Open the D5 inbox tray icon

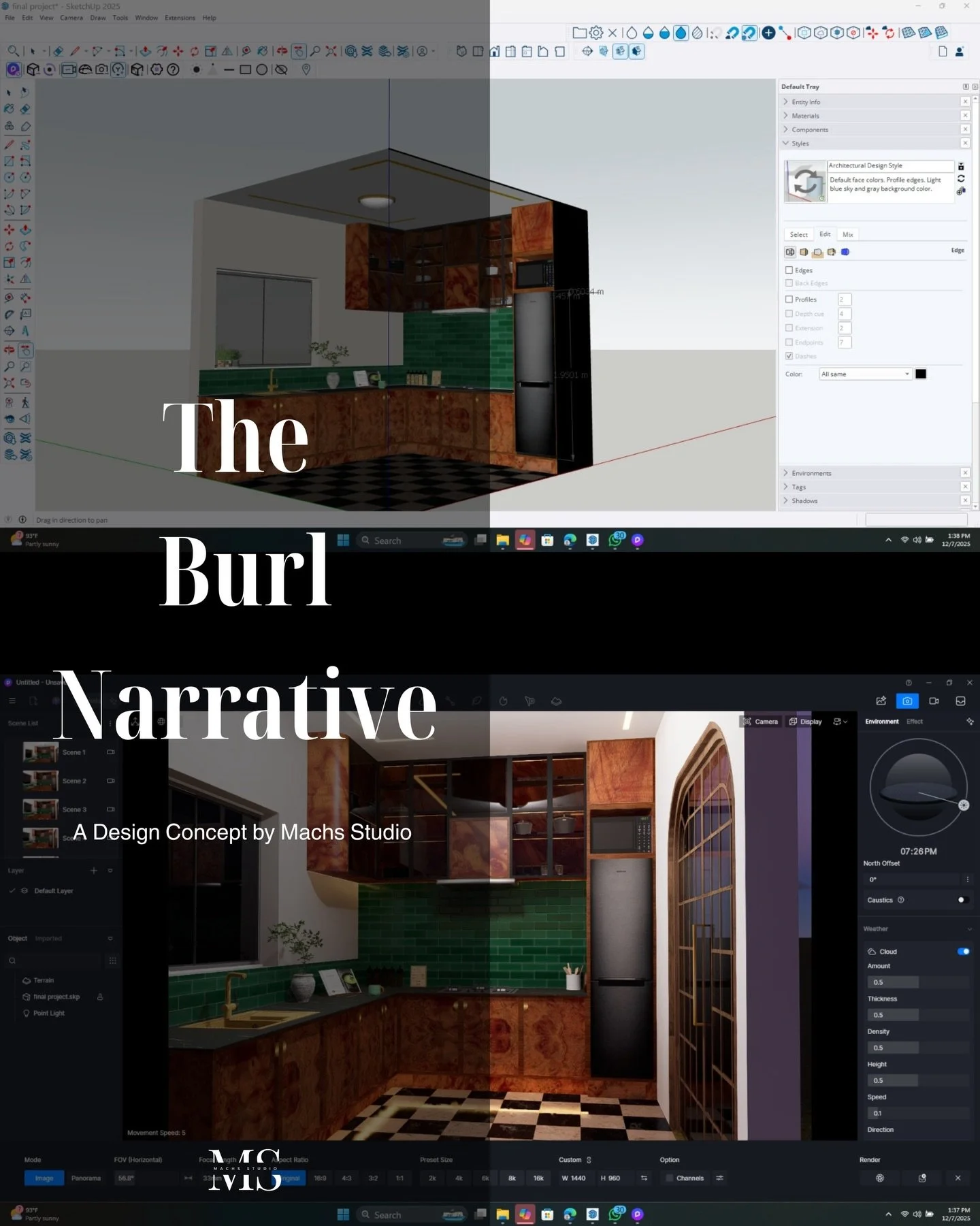coord(960,701)
